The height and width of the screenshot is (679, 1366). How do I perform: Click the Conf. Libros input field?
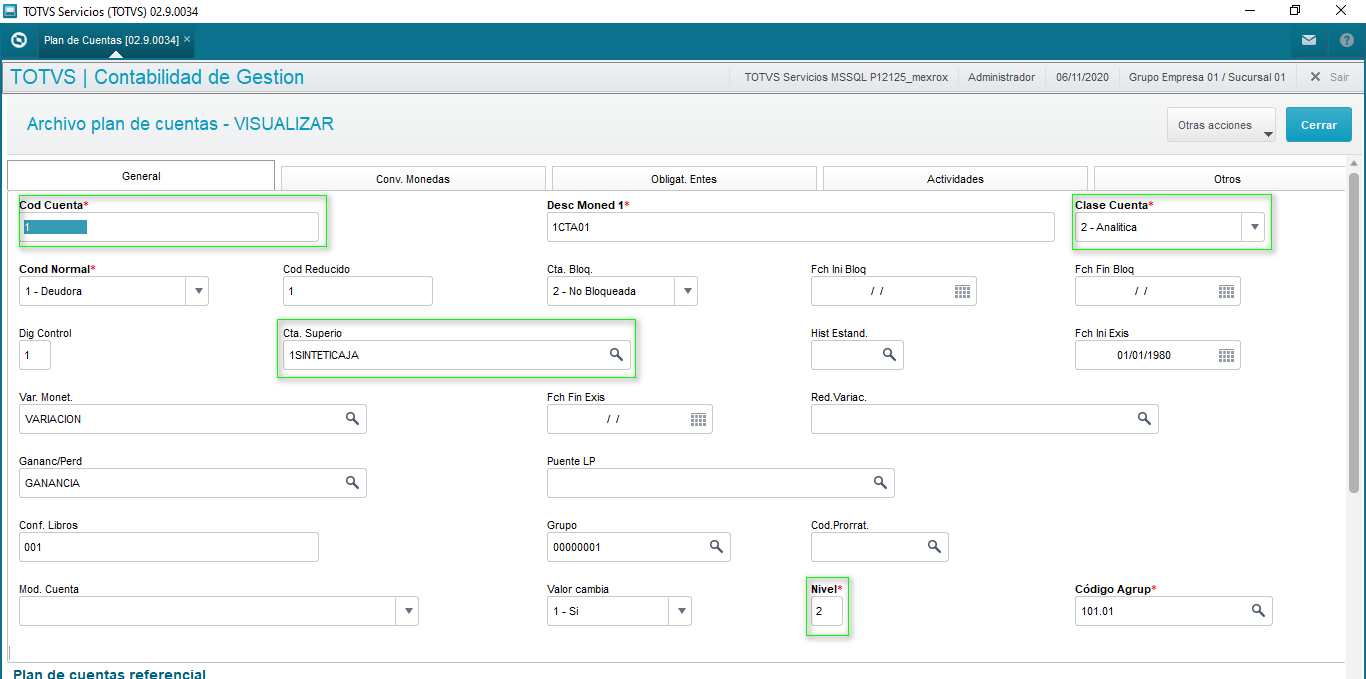pos(169,547)
